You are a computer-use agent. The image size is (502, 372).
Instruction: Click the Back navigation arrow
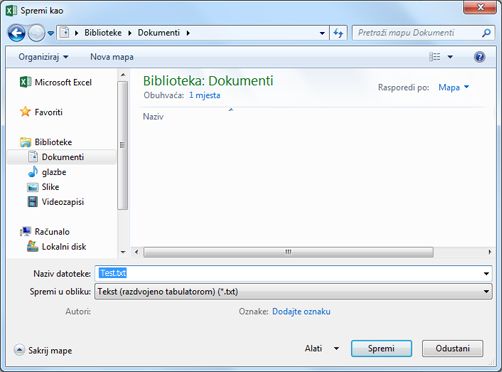point(16,33)
